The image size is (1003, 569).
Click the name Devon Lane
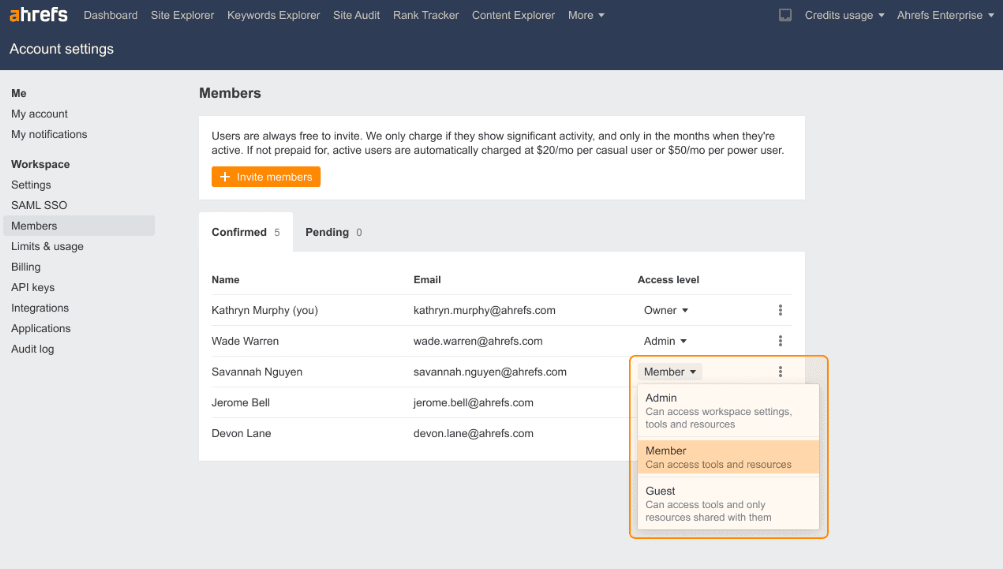coord(241,433)
